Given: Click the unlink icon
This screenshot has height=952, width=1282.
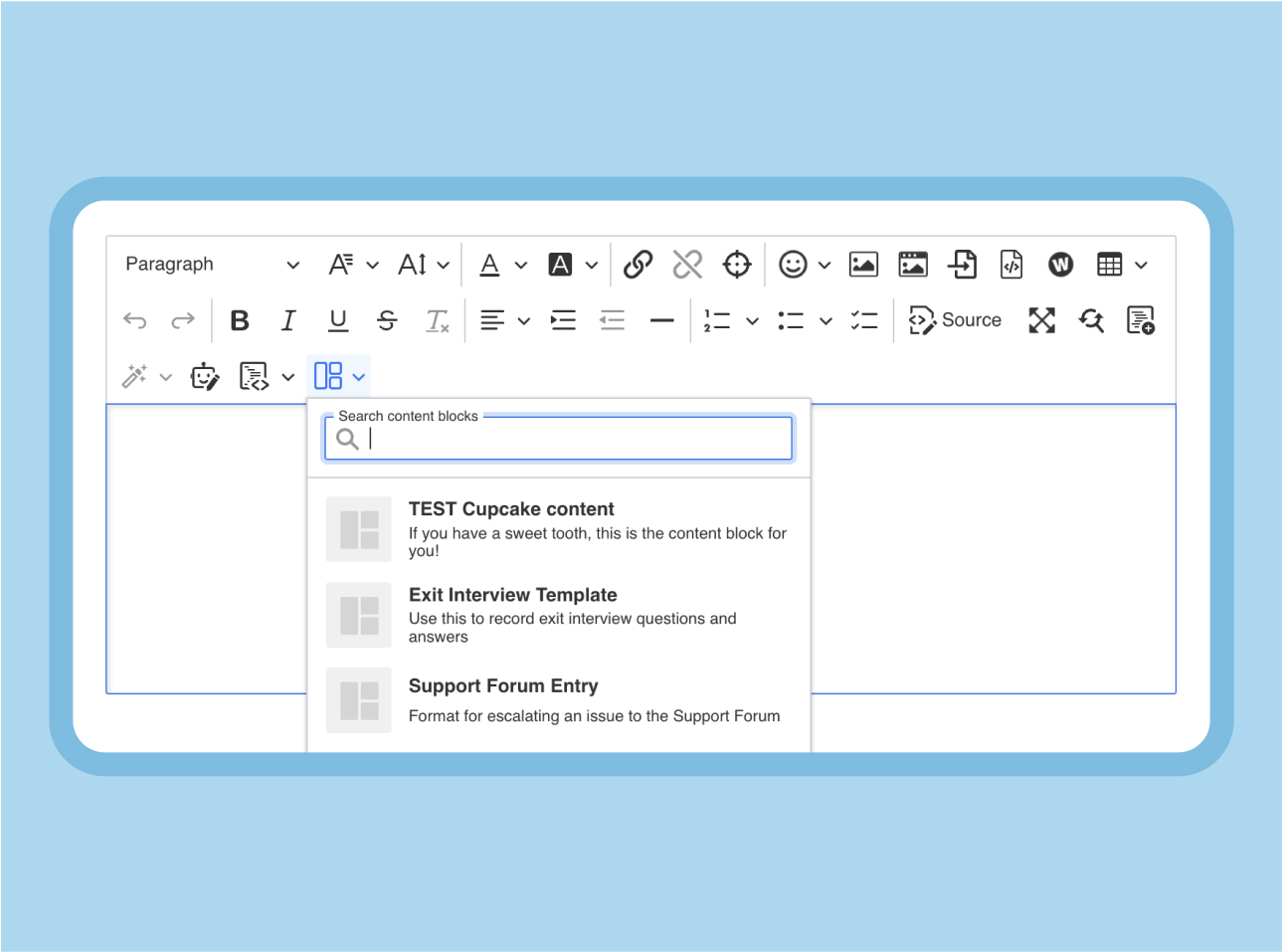Looking at the screenshot, I should [x=687, y=265].
